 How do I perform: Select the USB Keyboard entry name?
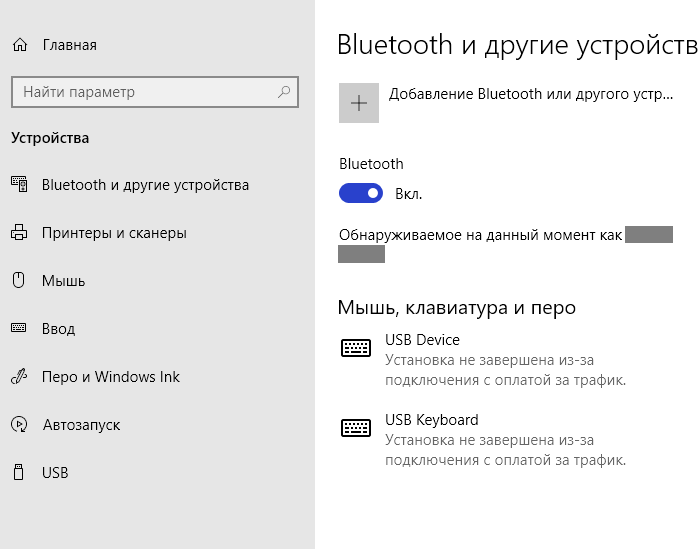point(432,420)
